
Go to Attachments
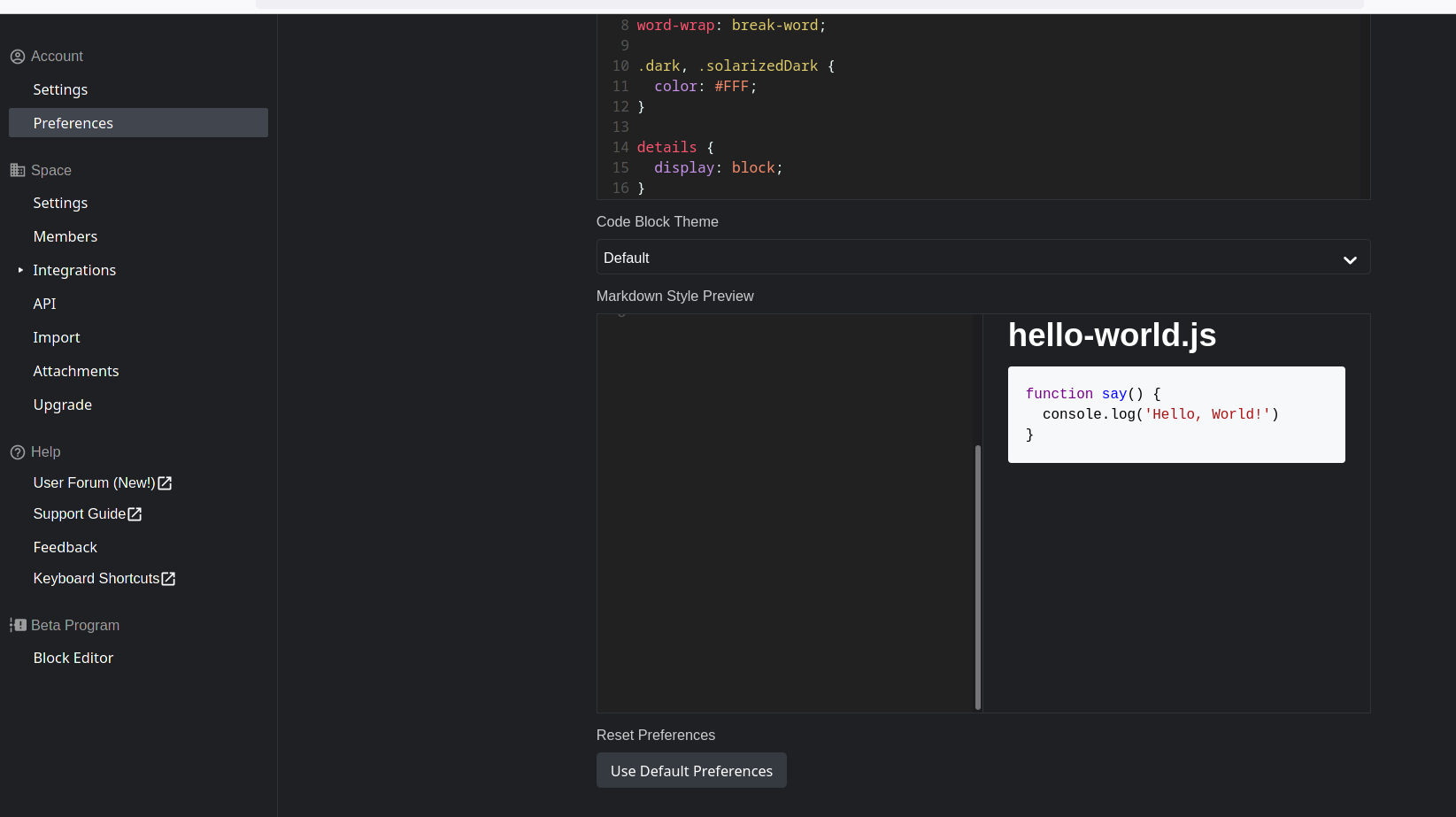pyautogui.click(x=76, y=371)
